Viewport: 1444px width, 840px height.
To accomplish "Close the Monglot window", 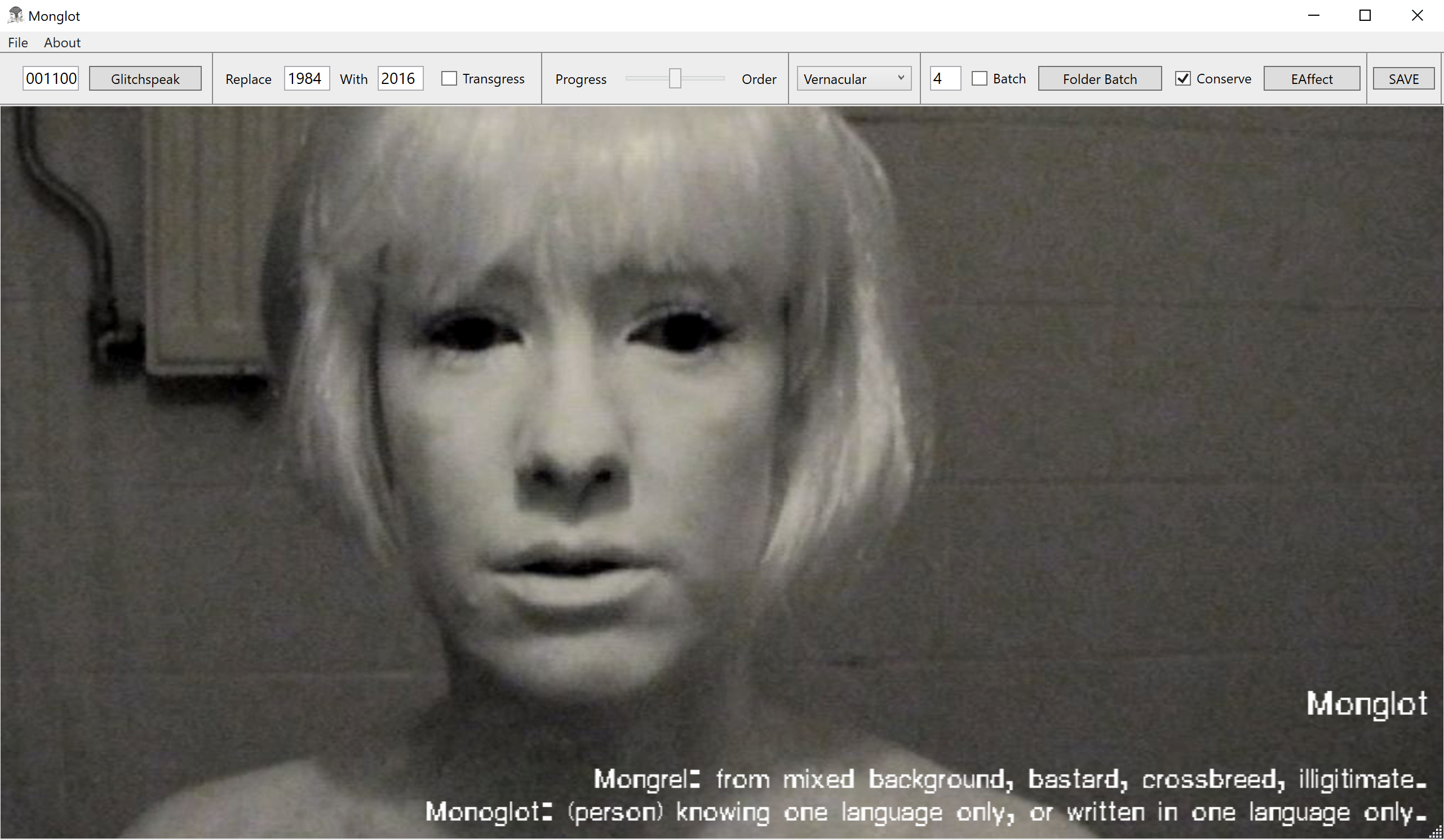I will coord(1417,15).
